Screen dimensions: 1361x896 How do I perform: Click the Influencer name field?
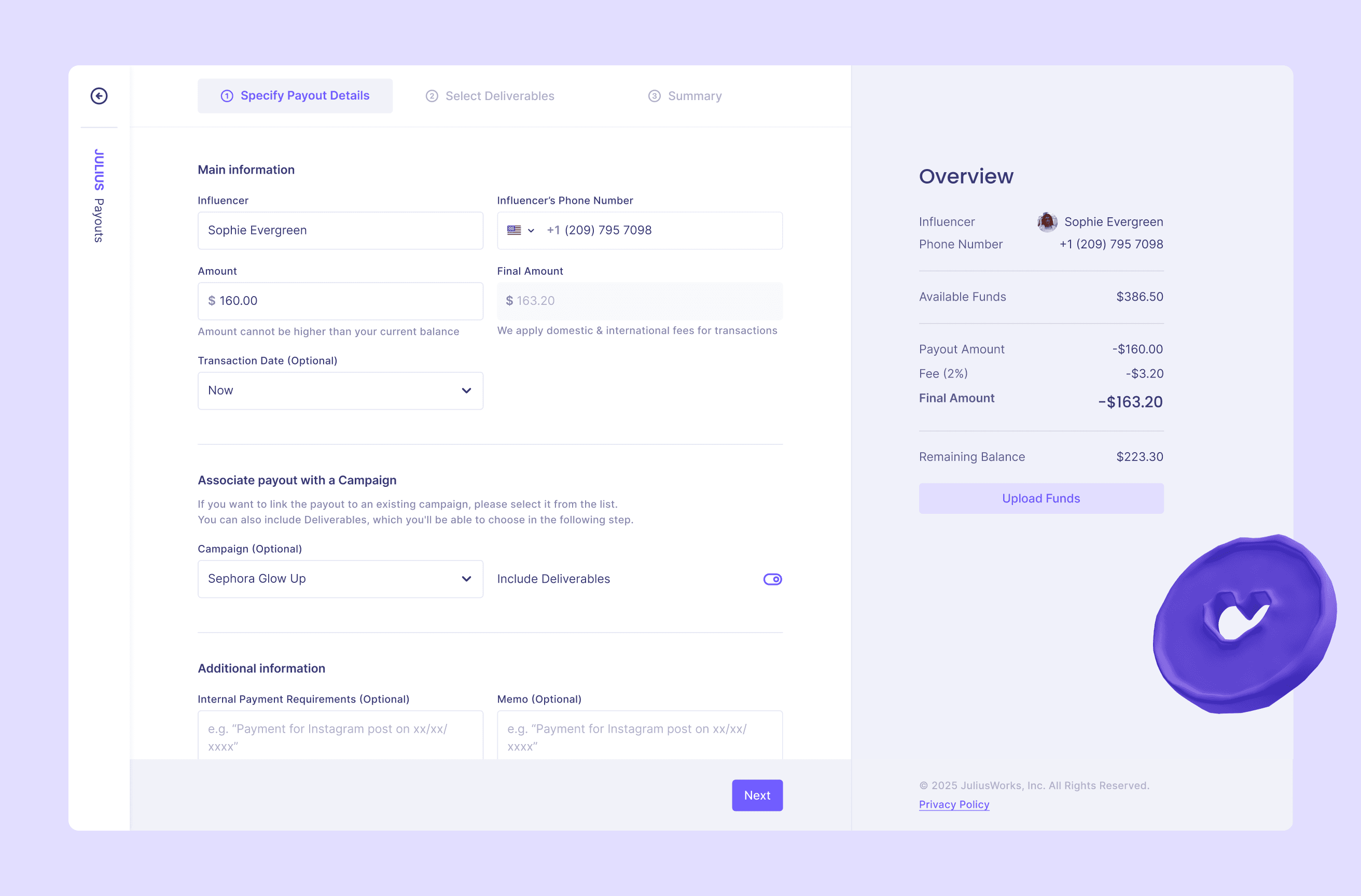pyautogui.click(x=340, y=230)
